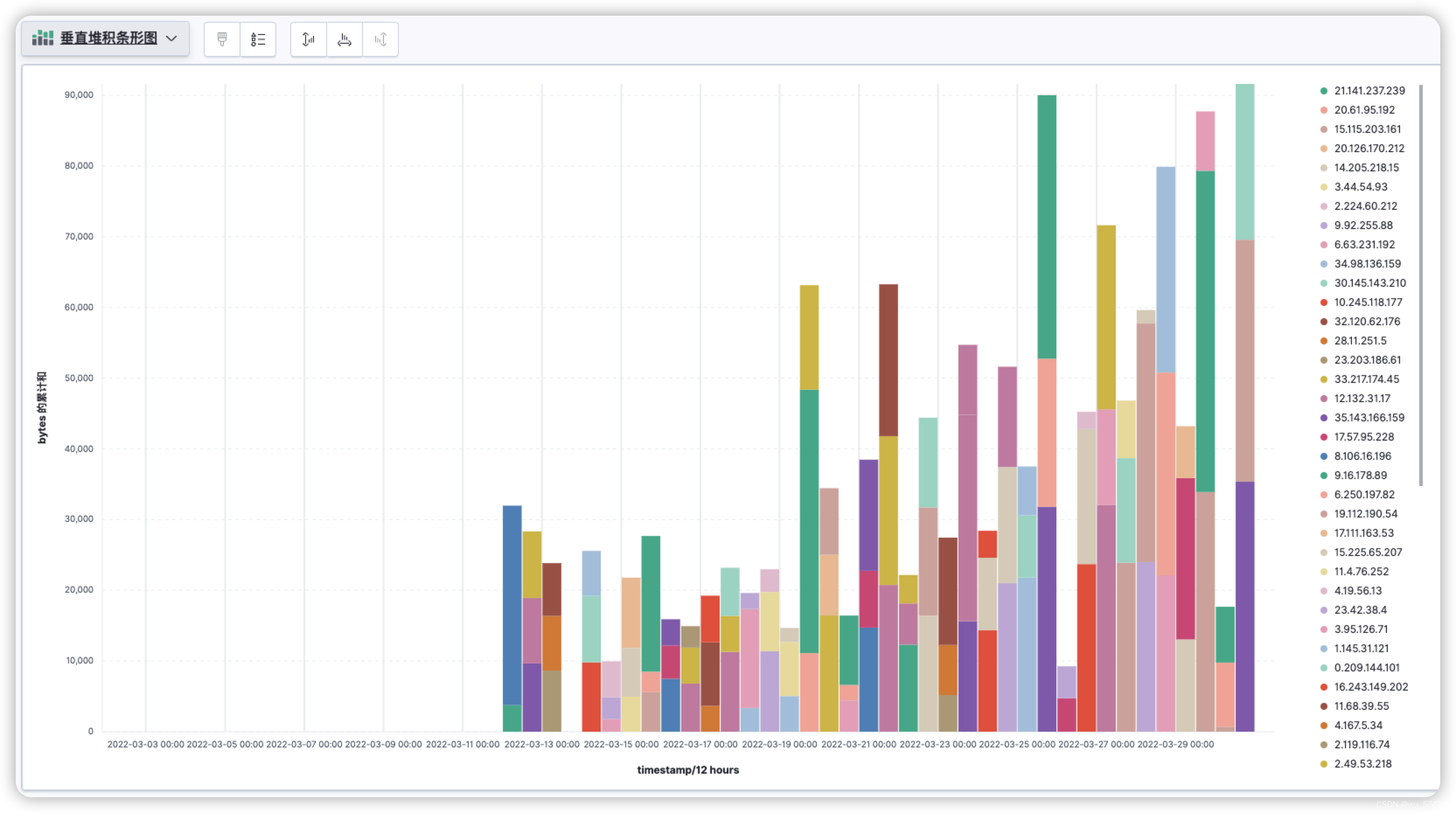
Task: Click the timestamp/12 hours axis title
Action: coord(688,769)
